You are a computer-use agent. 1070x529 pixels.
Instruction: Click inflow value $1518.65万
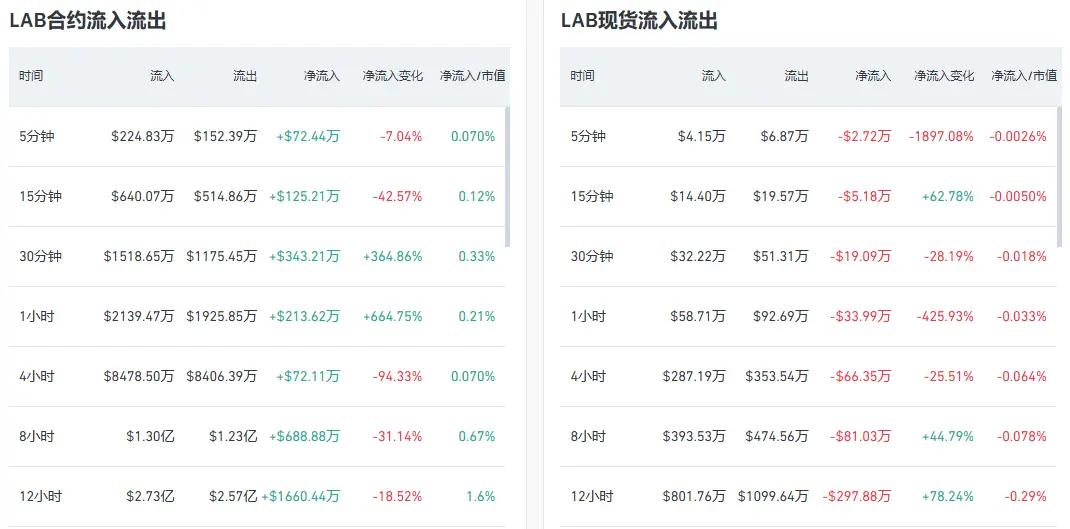139,257
